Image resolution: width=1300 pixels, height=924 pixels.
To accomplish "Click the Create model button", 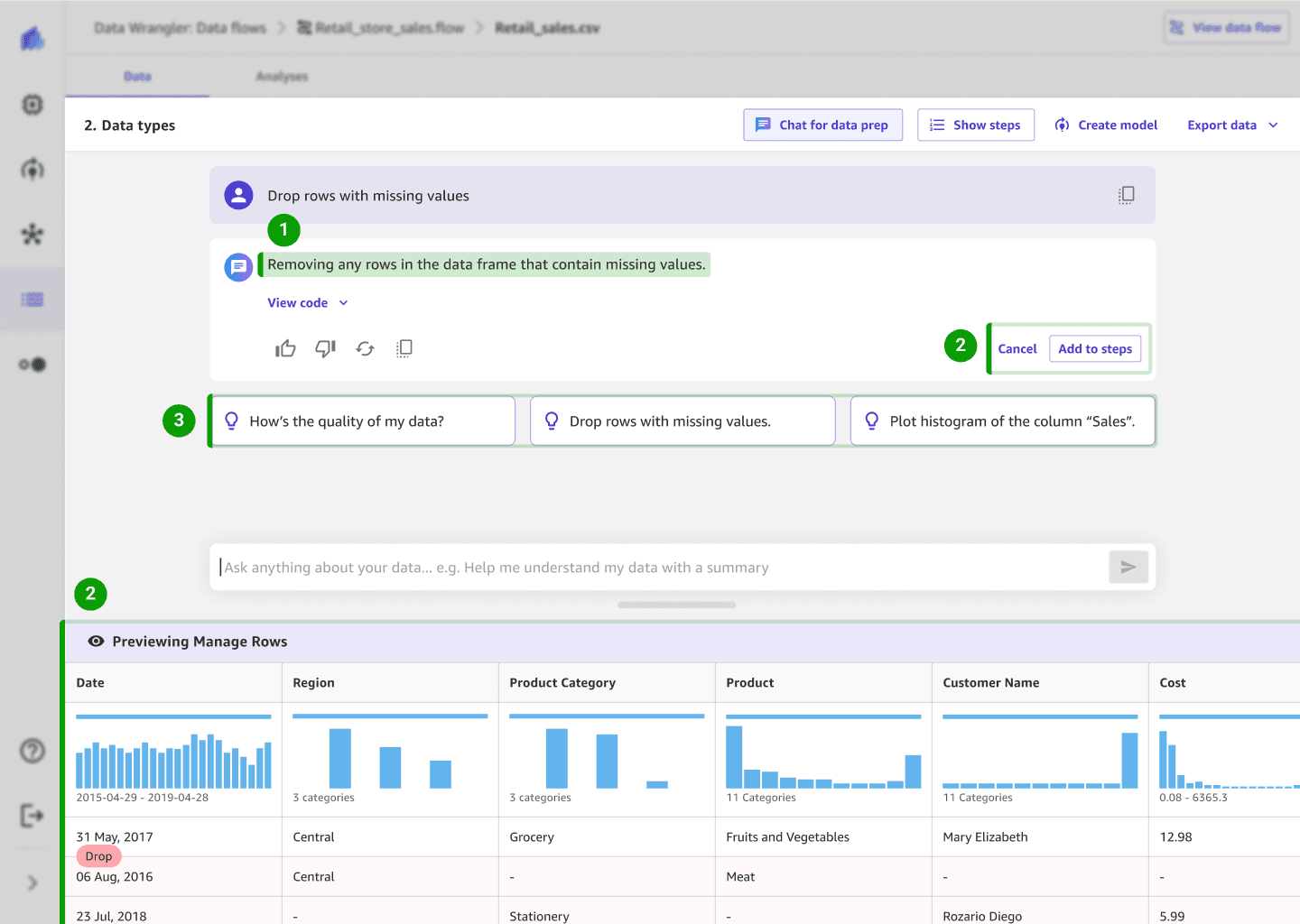I will 1106,125.
